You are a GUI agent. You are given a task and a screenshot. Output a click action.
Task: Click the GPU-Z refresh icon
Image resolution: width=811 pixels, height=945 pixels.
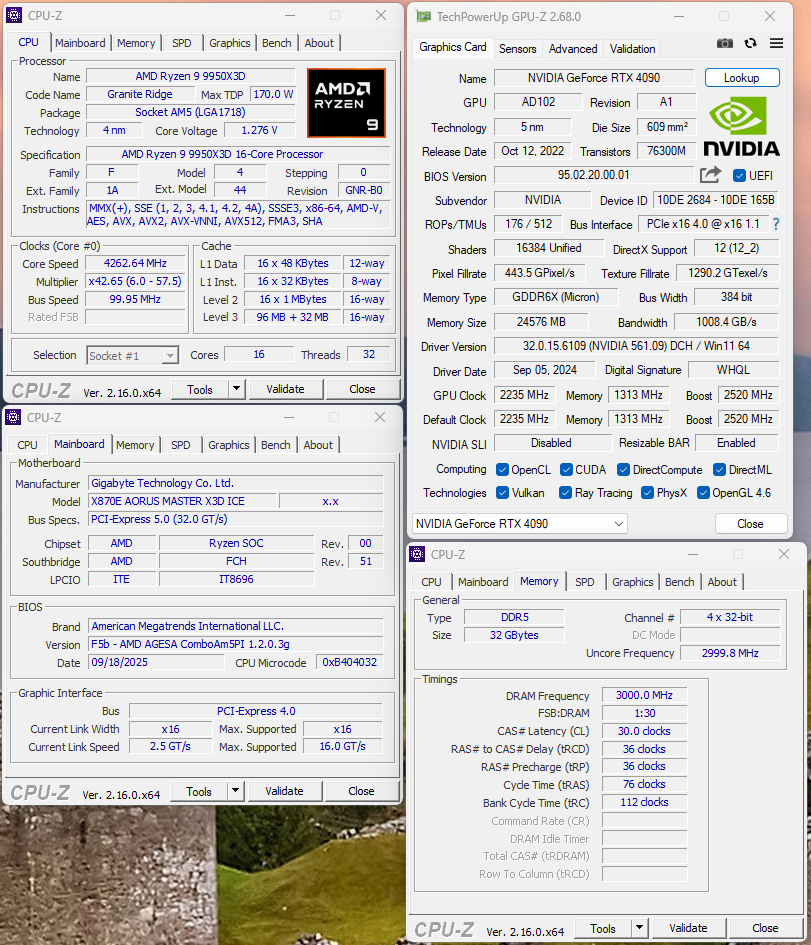750,44
